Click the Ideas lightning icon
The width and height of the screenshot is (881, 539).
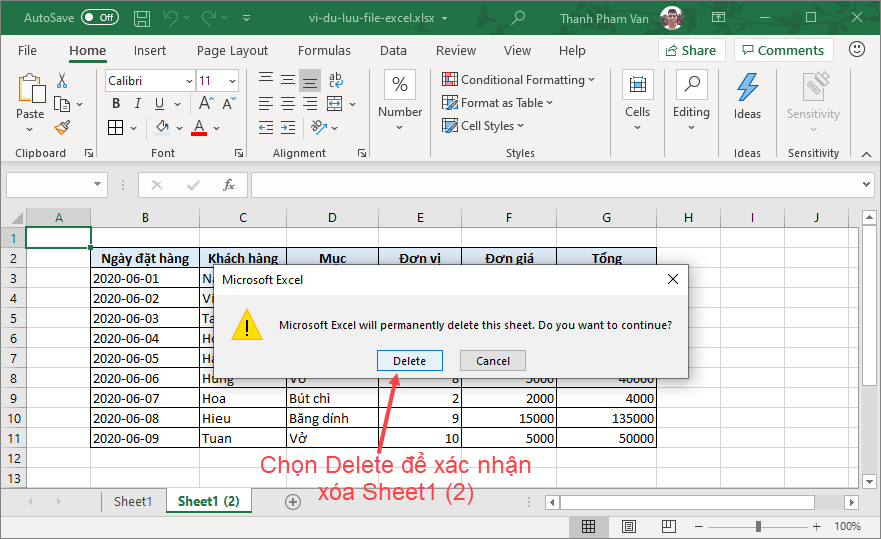747,87
